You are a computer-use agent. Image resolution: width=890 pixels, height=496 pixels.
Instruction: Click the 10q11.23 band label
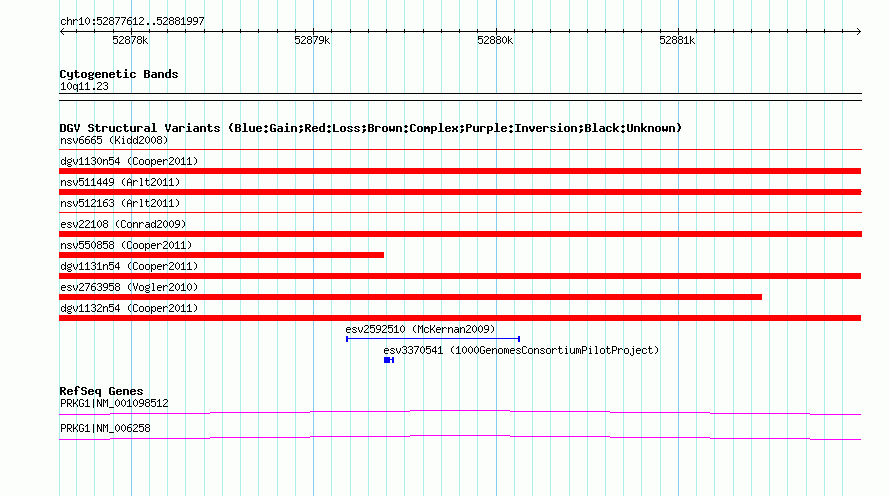84,86
